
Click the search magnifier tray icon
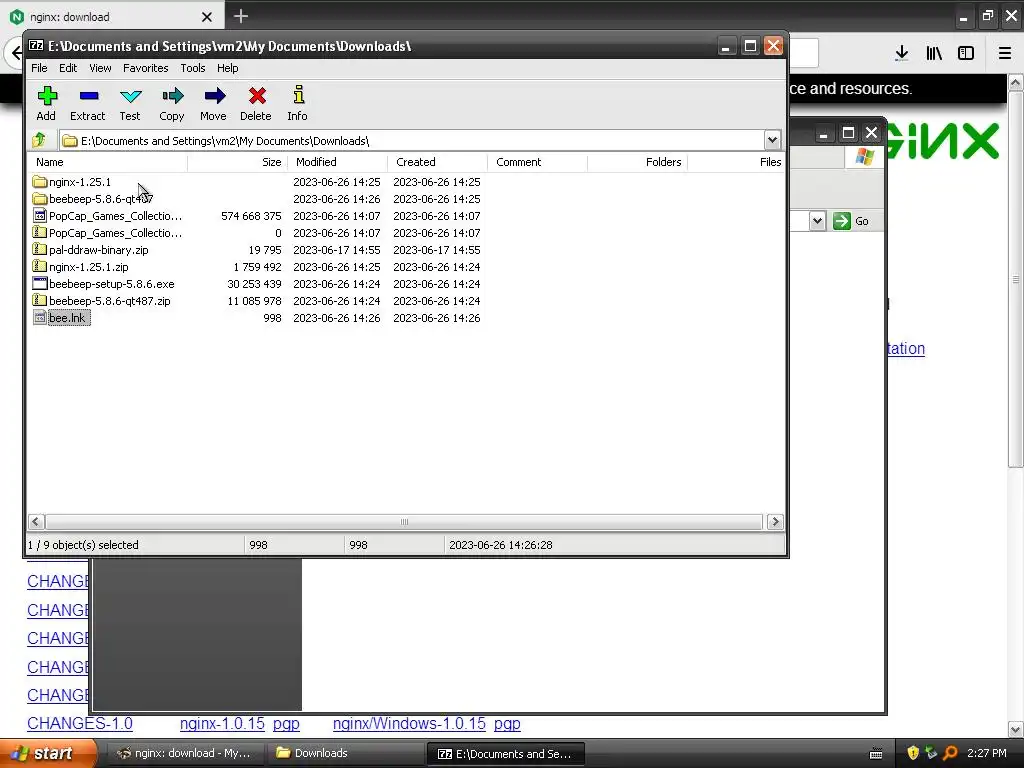[x=950, y=754]
